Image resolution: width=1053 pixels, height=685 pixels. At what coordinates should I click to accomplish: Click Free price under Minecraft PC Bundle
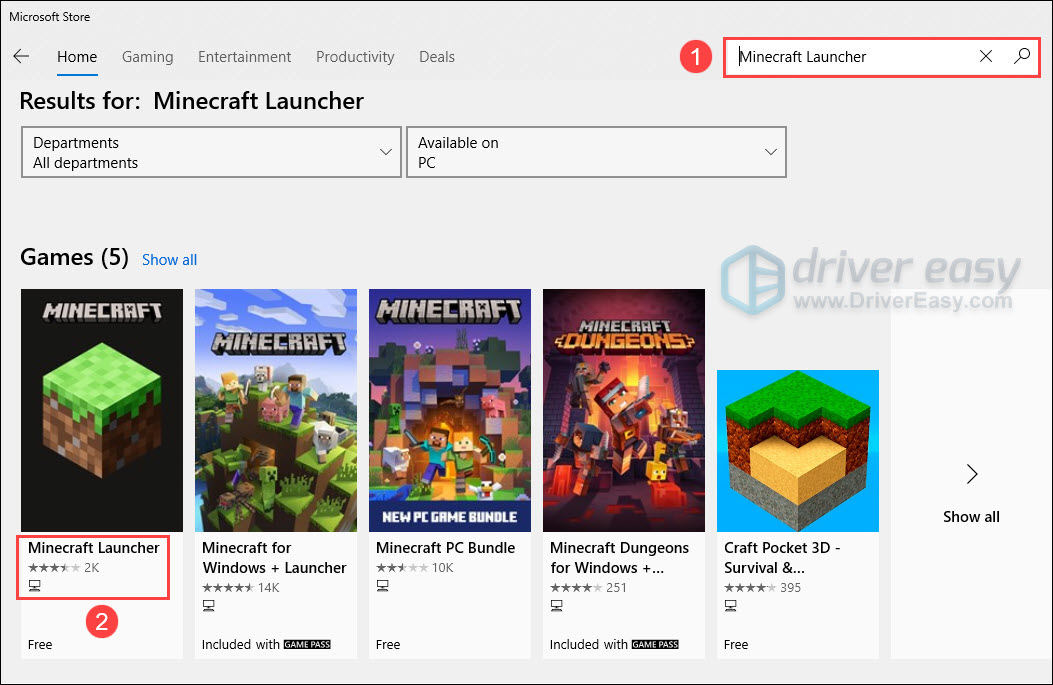tap(388, 645)
